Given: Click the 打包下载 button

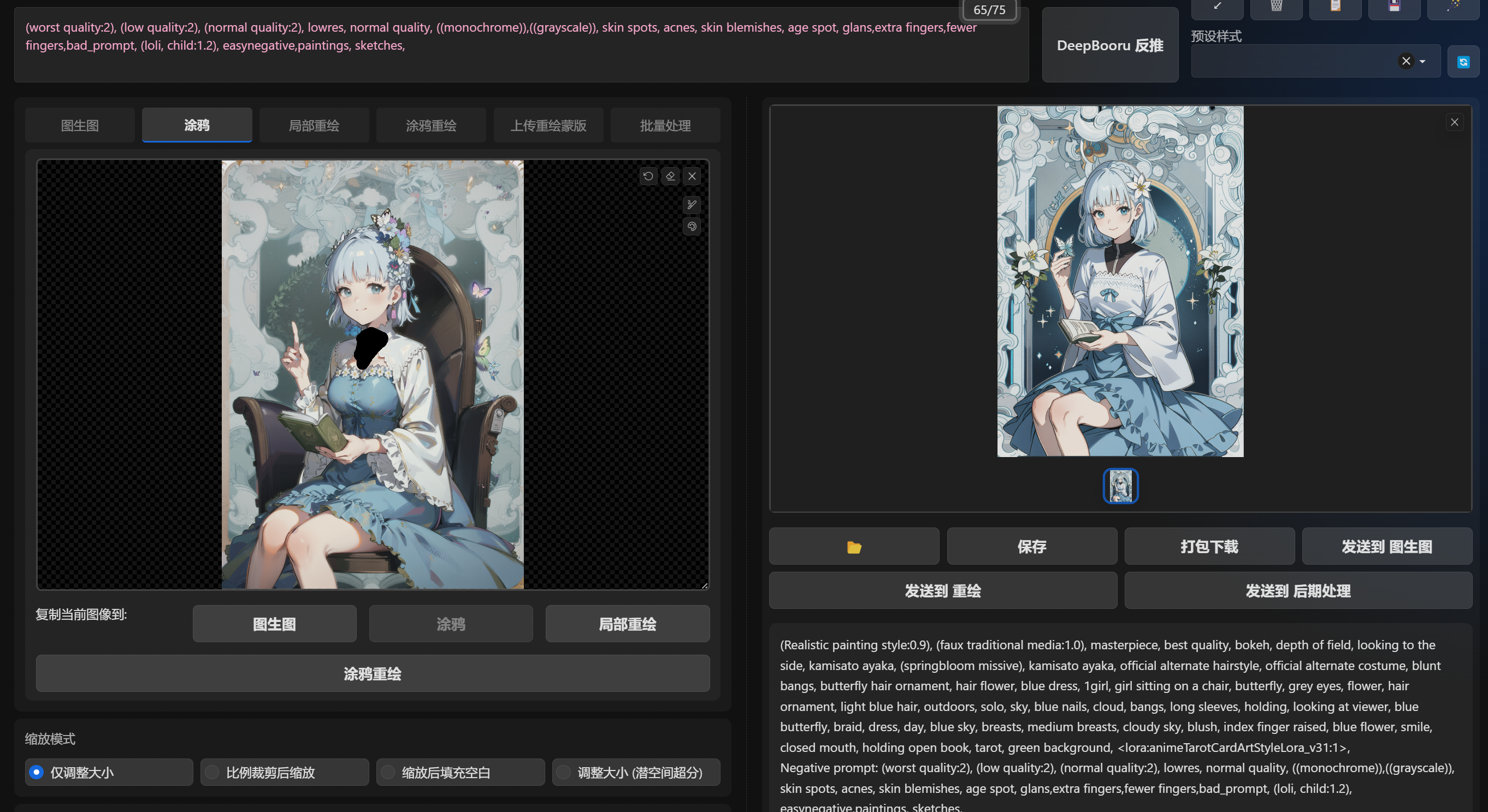Looking at the screenshot, I should tap(1209, 546).
